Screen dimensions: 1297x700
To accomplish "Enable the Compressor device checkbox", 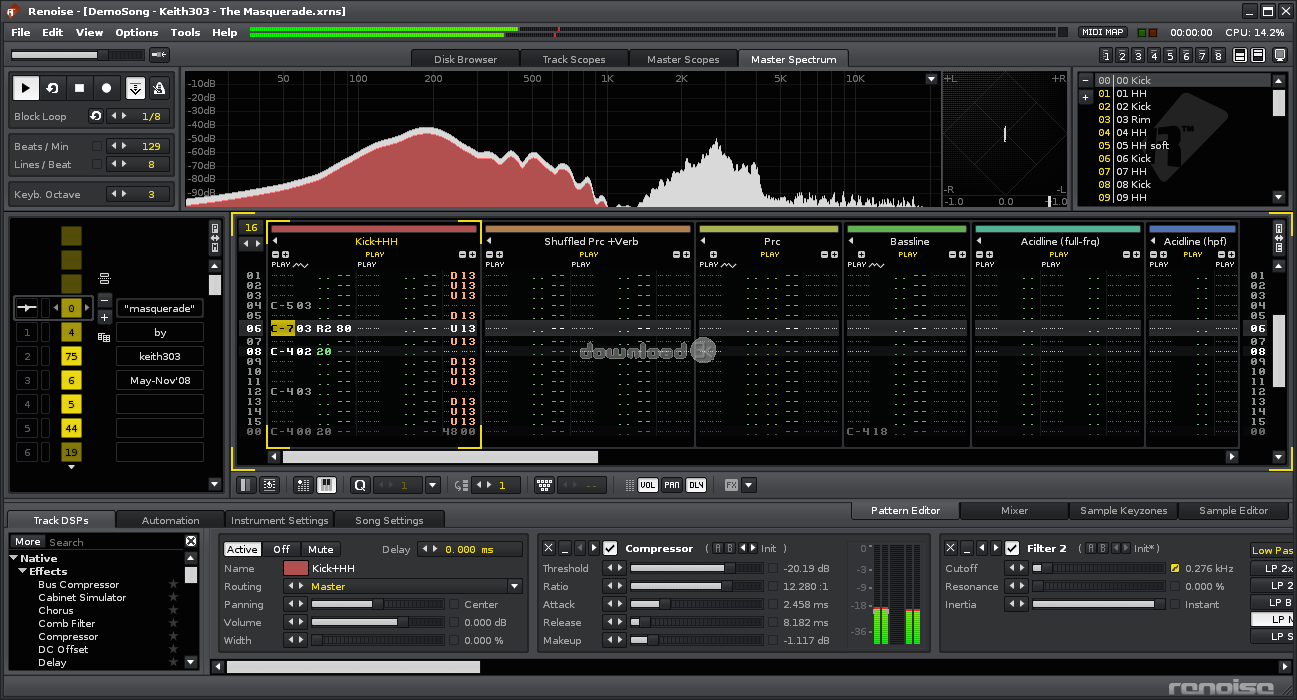I will tap(610, 548).
